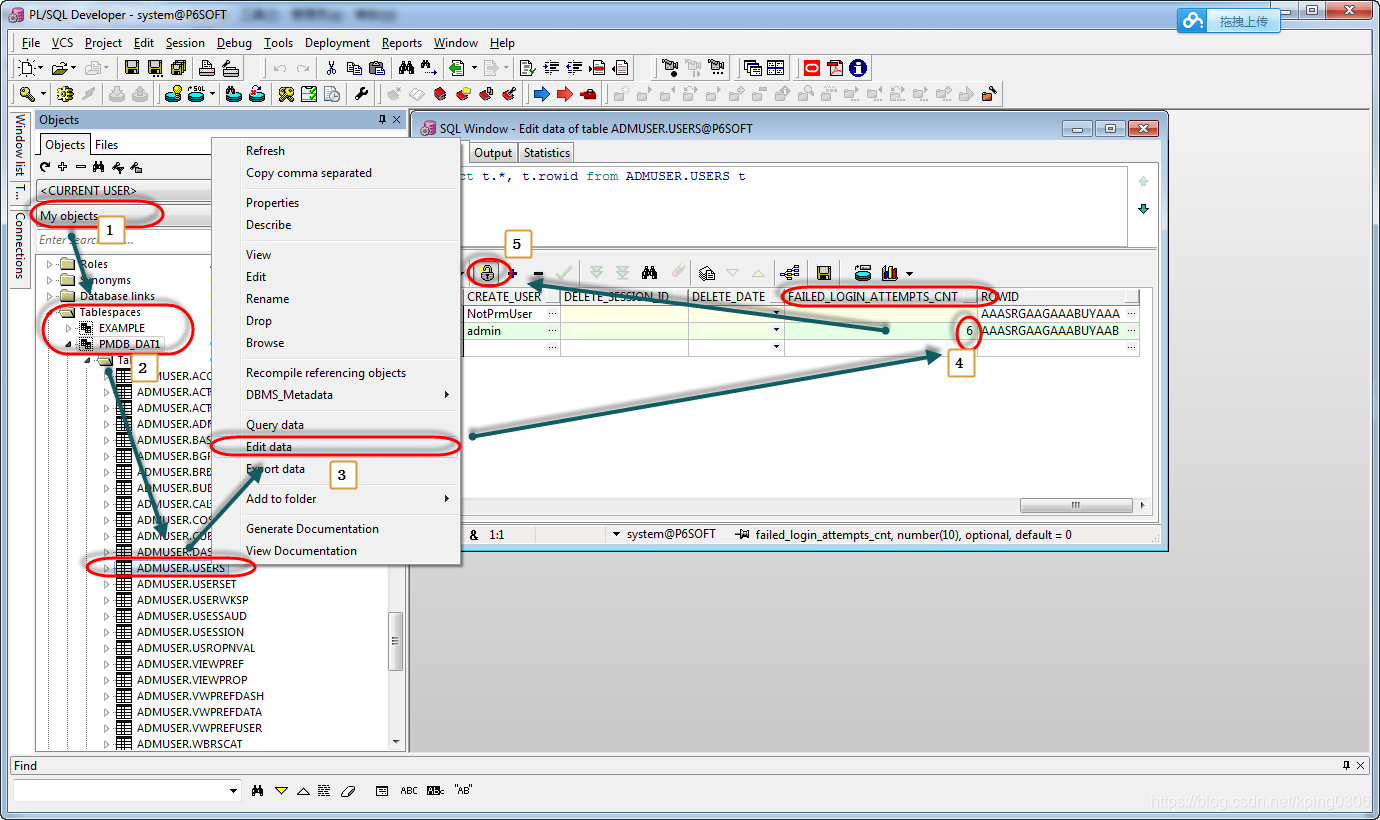1380x820 pixels.
Task: Click the Paste clipboard icon
Action: (377, 68)
